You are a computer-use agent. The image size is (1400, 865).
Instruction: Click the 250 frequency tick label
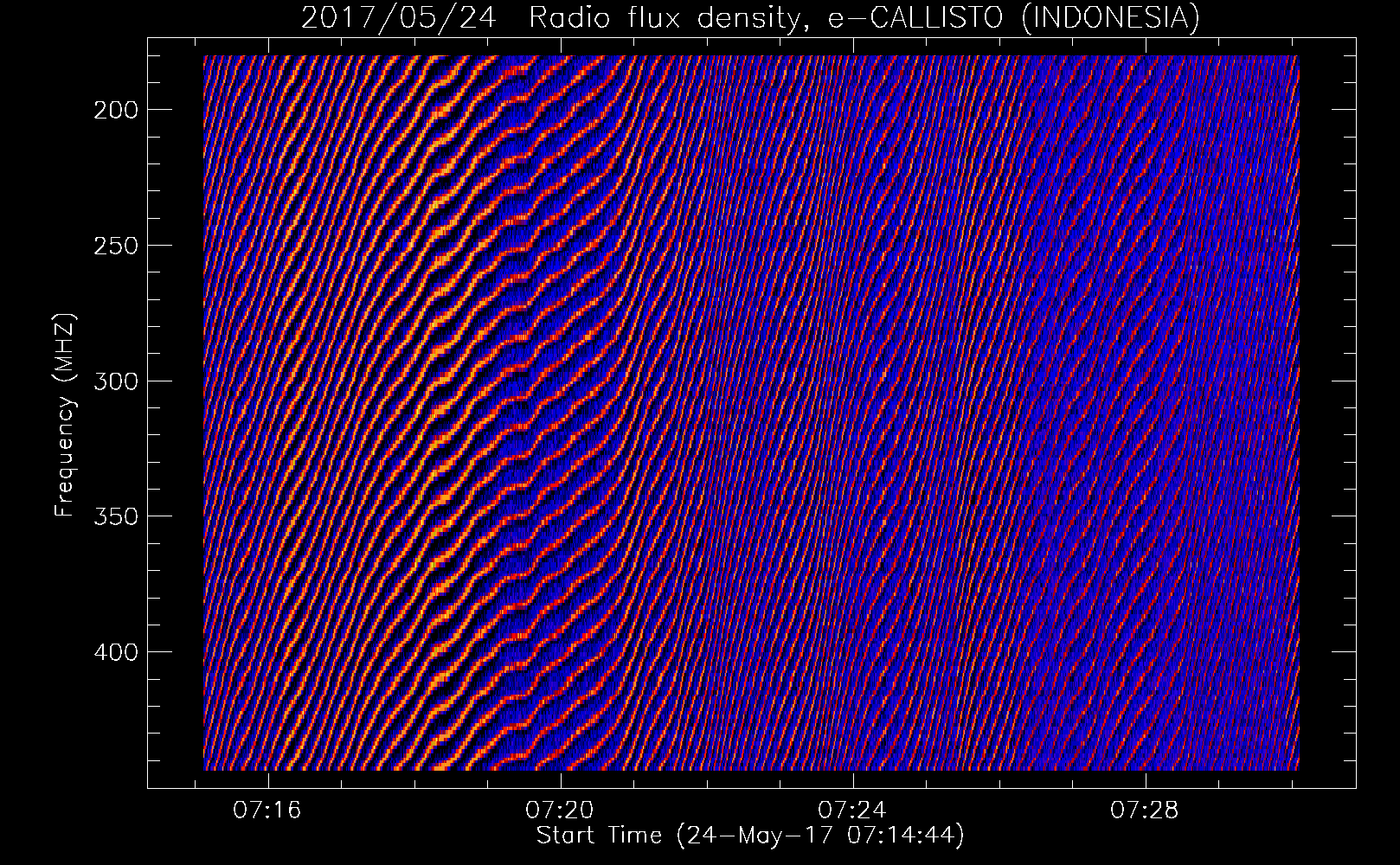tap(115, 246)
